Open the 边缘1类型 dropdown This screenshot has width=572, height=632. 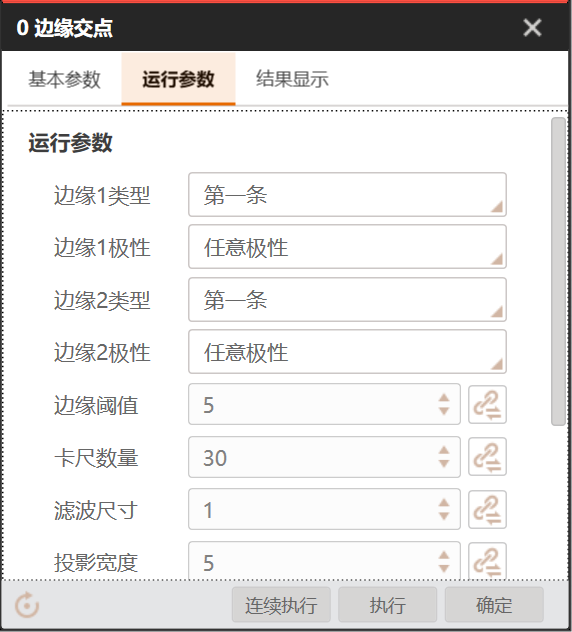click(x=347, y=195)
